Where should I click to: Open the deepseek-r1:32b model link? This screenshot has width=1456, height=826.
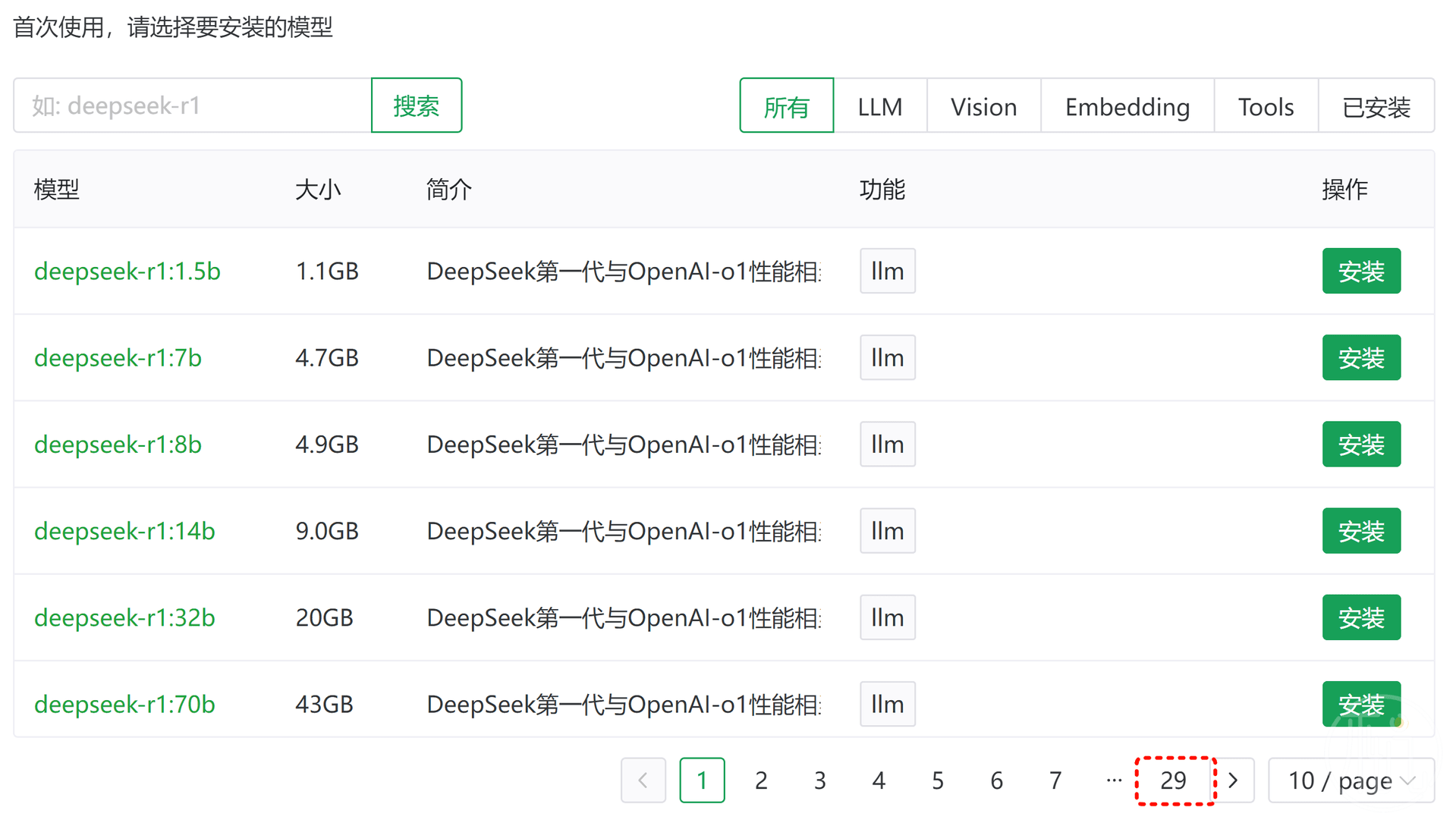click(x=124, y=617)
